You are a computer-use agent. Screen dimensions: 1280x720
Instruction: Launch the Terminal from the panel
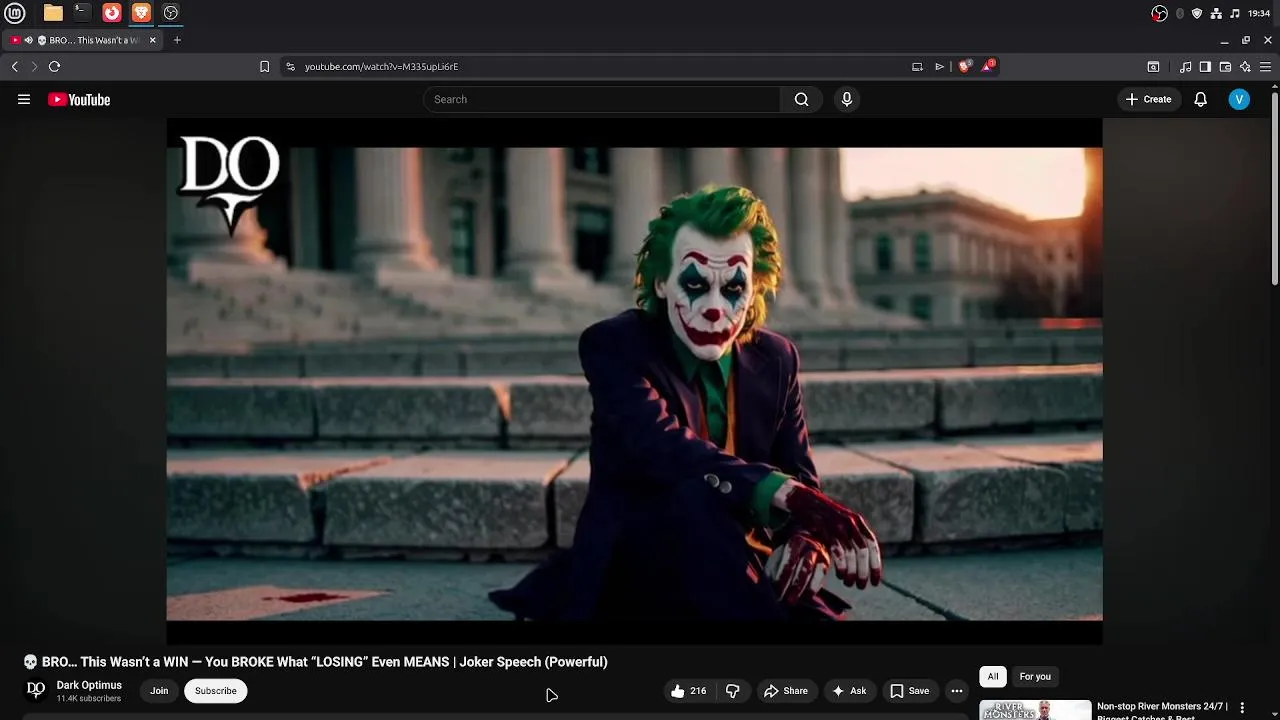coord(82,13)
